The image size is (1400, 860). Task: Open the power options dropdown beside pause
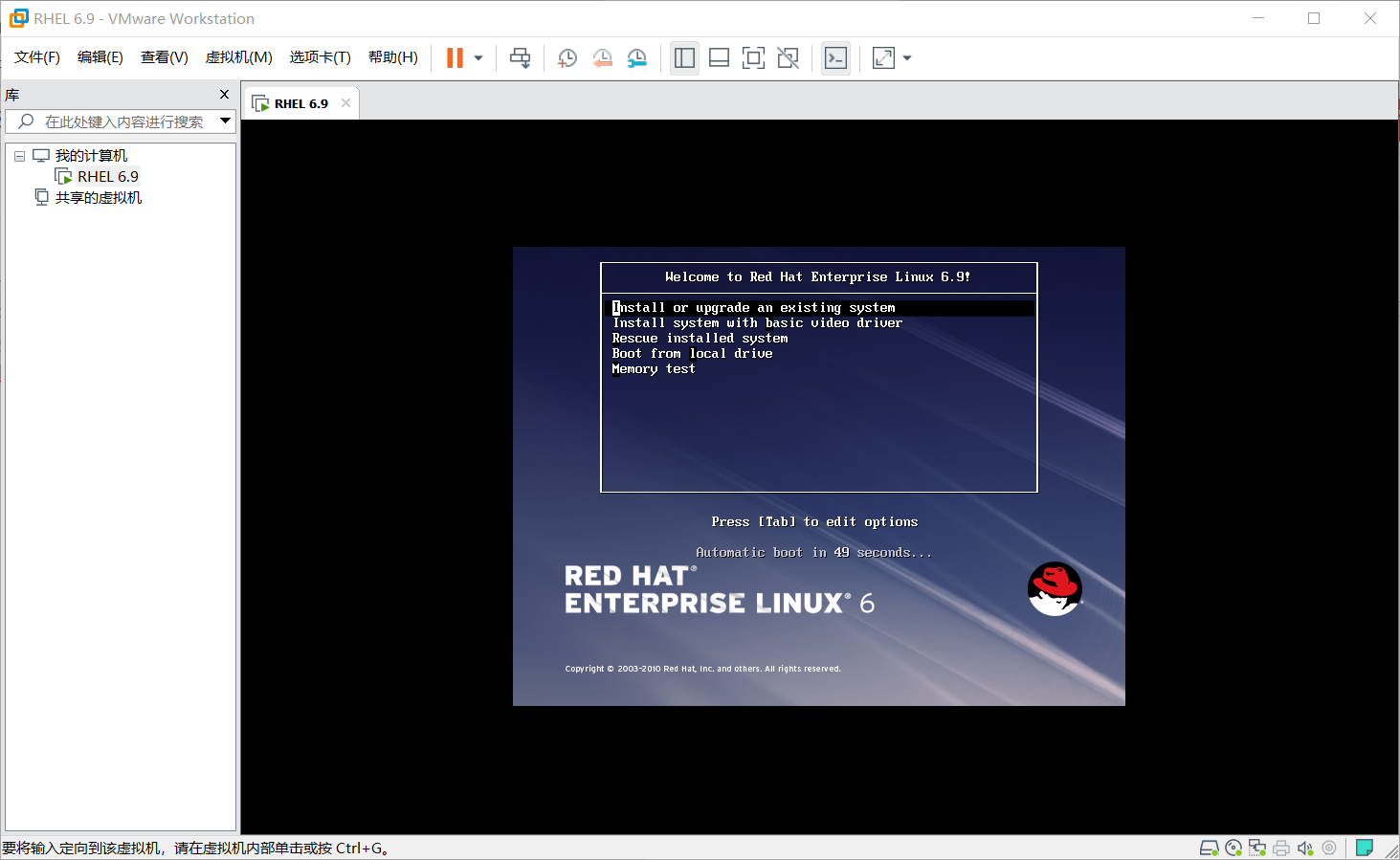478,58
